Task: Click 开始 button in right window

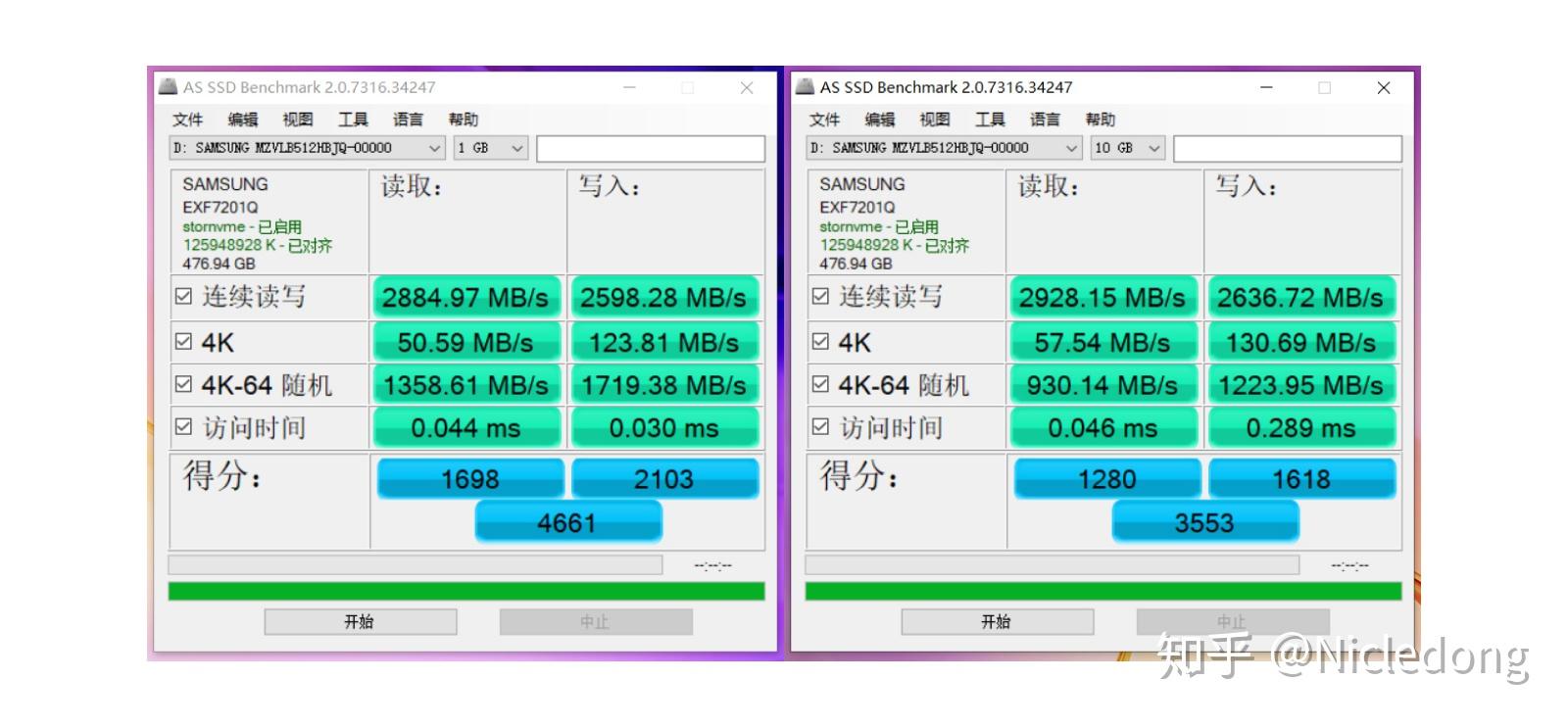Action: pyautogui.click(x=997, y=622)
